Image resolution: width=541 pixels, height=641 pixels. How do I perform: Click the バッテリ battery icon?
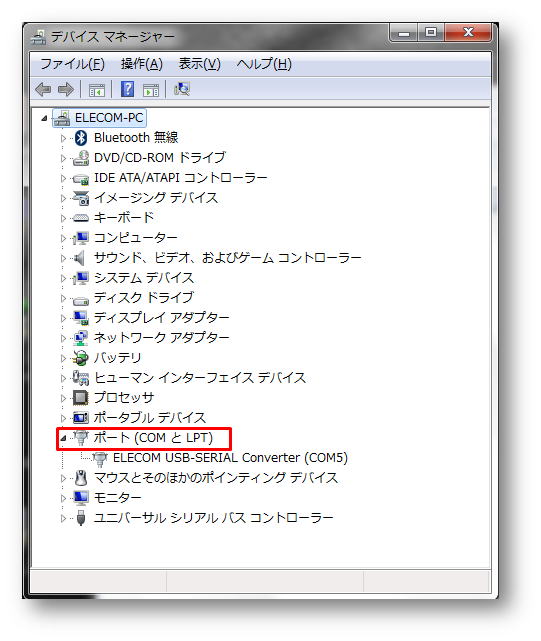81,358
